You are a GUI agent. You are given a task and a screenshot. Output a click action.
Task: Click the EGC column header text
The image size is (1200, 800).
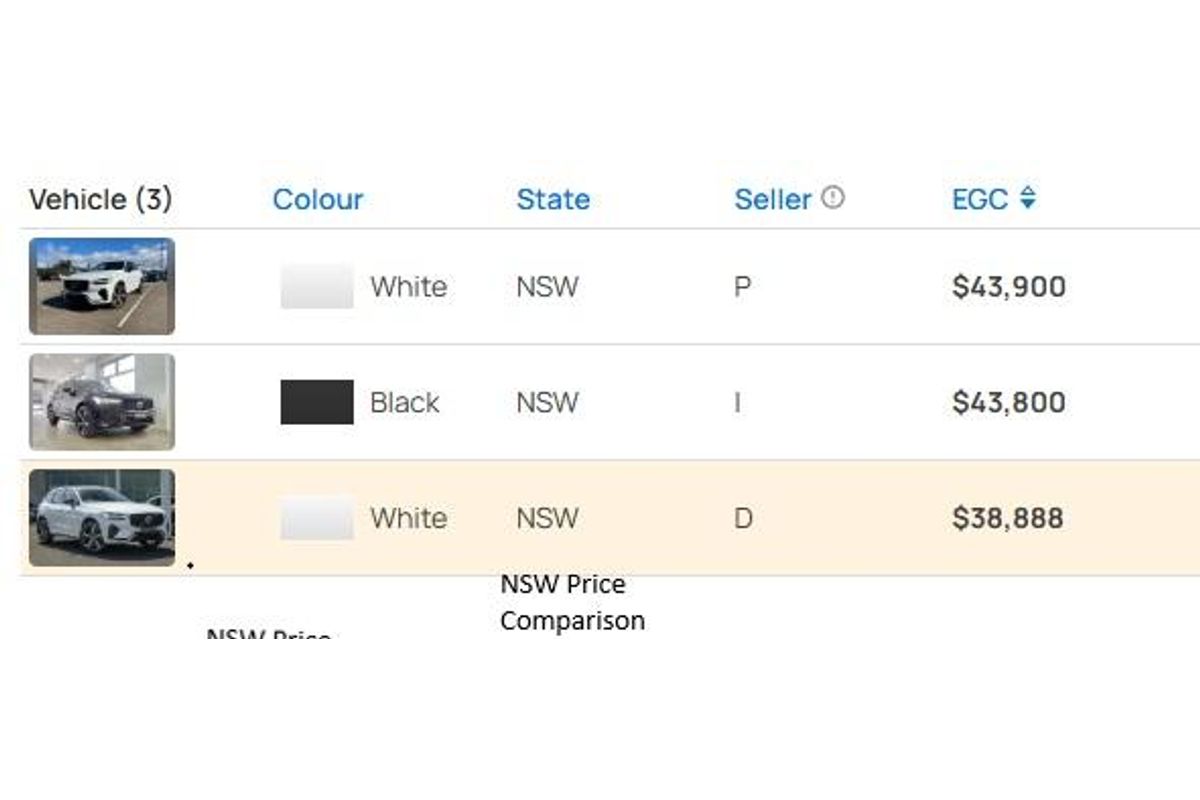(x=980, y=199)
